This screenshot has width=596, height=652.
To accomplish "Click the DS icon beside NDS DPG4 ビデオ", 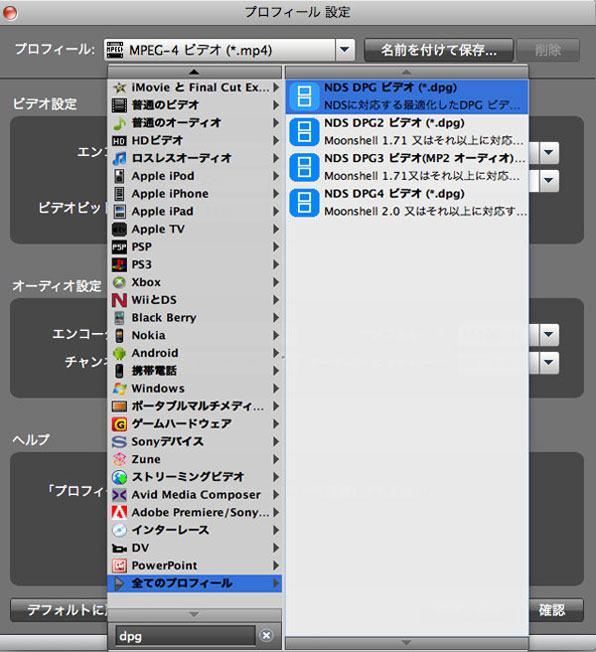I will coord(304,203).
